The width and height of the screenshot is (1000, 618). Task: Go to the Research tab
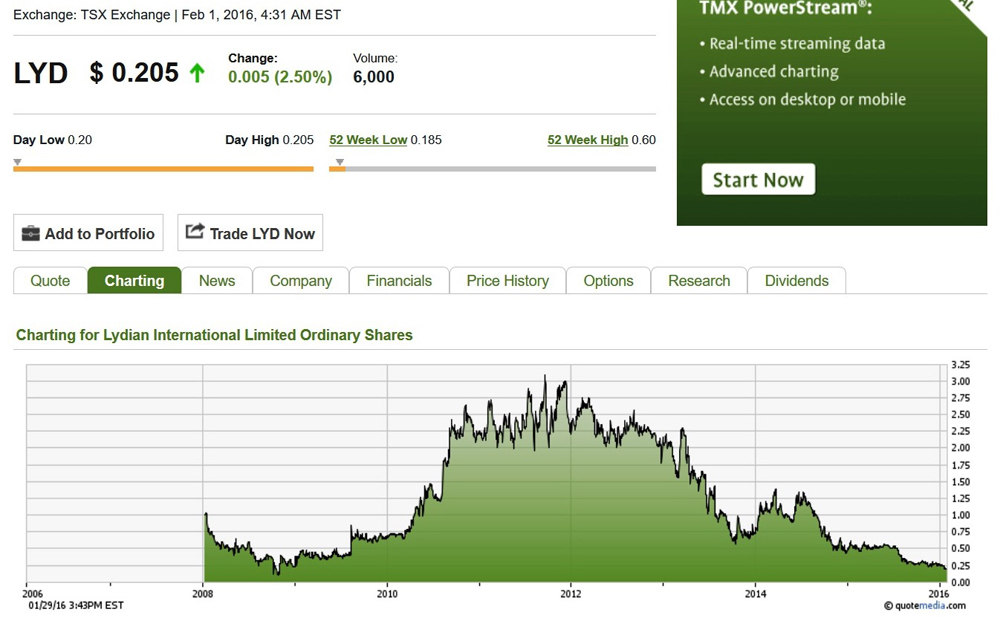click(x=699, y=281)
